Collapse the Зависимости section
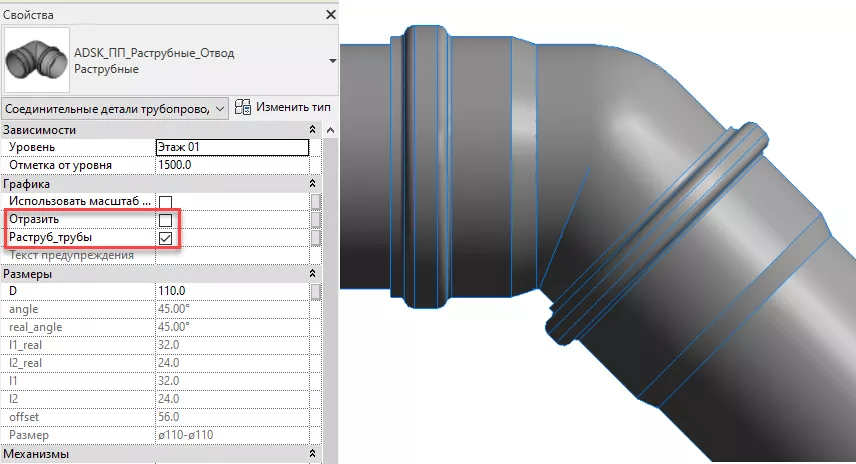Image resolution: width=856 pixels, height=464 pixels. 314,130
